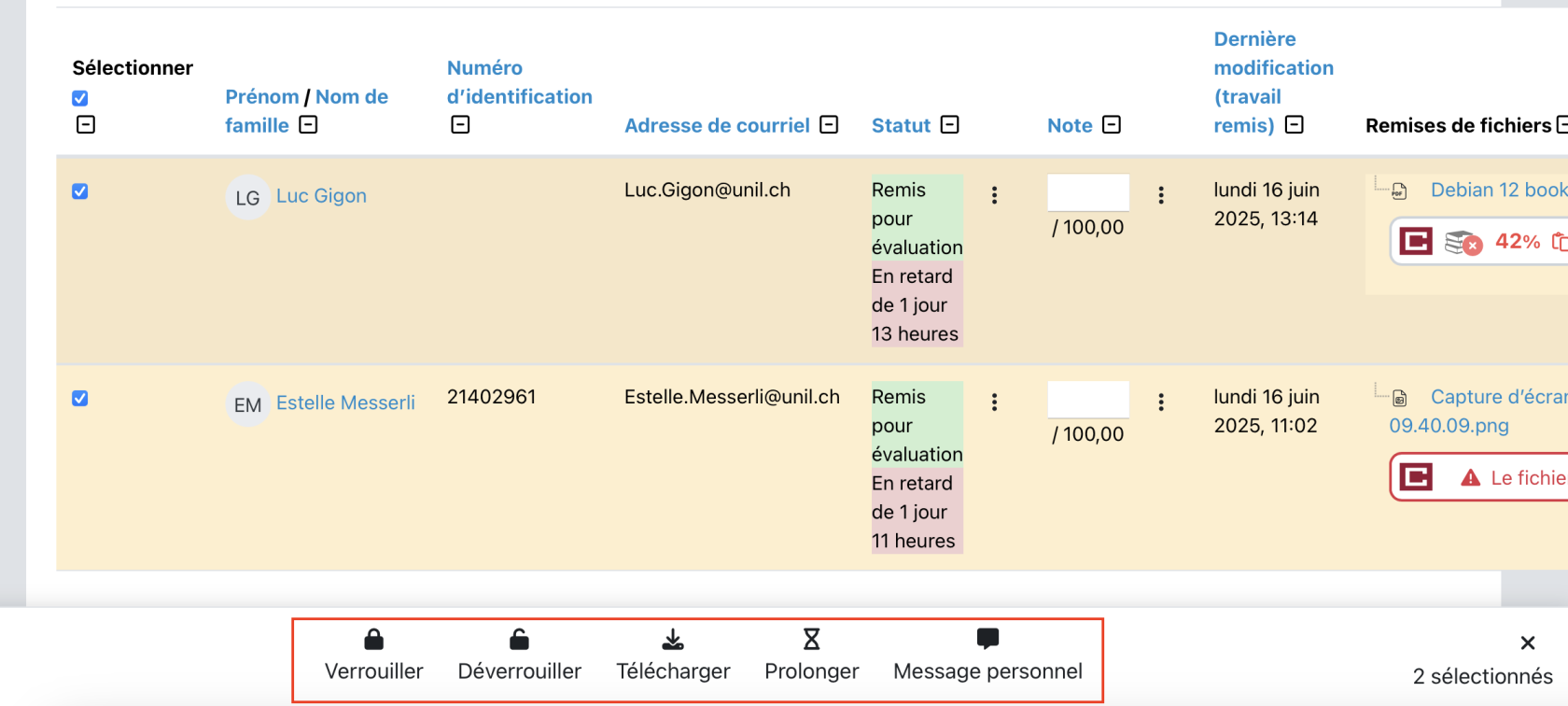1568x706 pixels.
Task: Sort by Numéro d'identification column header
Action: (518, 82)
